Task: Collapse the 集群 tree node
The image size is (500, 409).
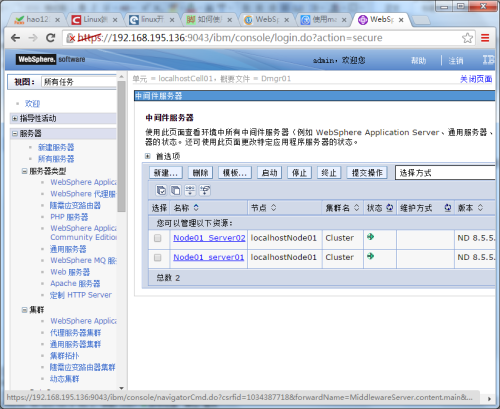Action: point(24,310)
